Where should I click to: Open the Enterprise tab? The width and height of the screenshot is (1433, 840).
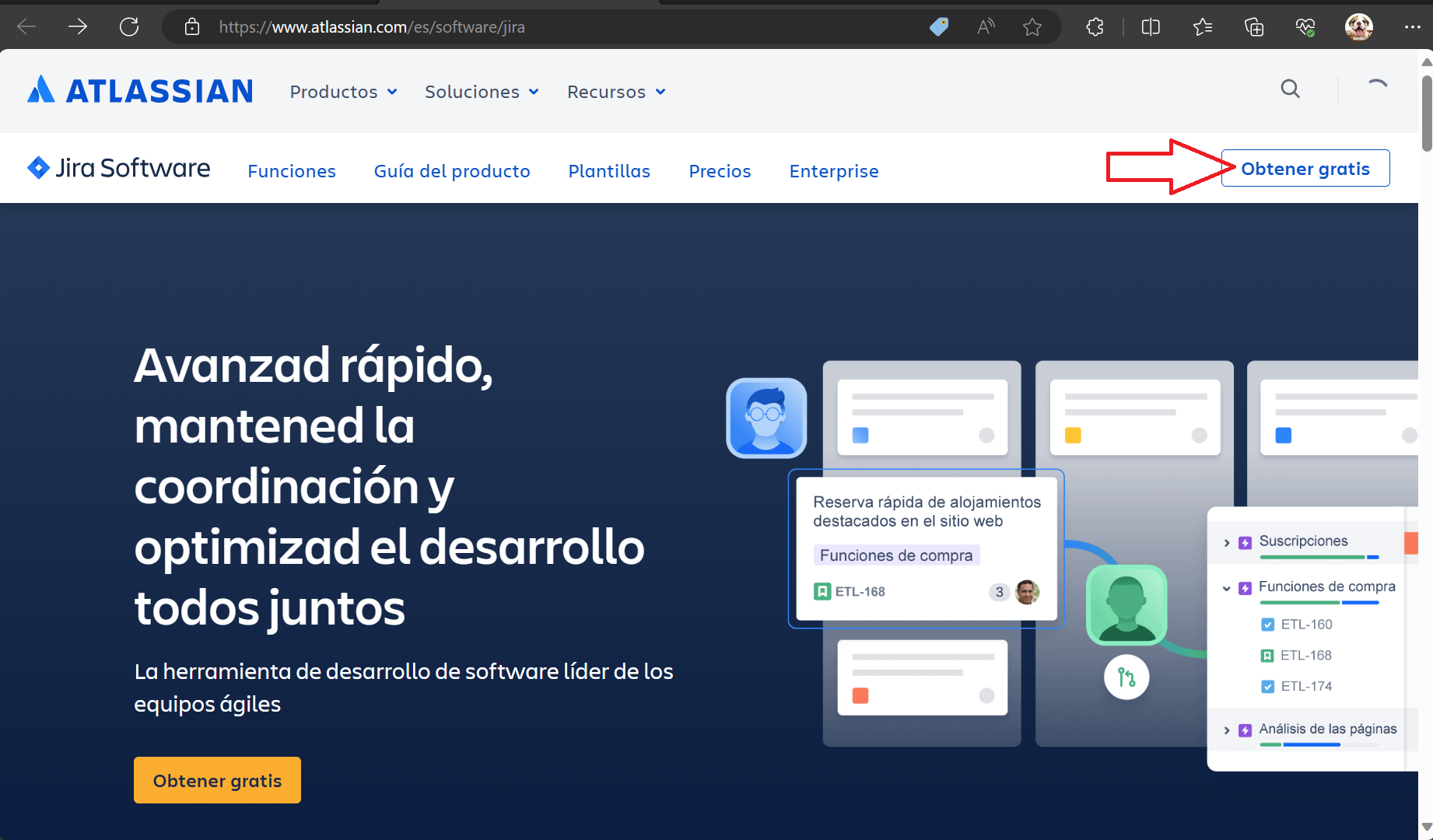point(834,171)
